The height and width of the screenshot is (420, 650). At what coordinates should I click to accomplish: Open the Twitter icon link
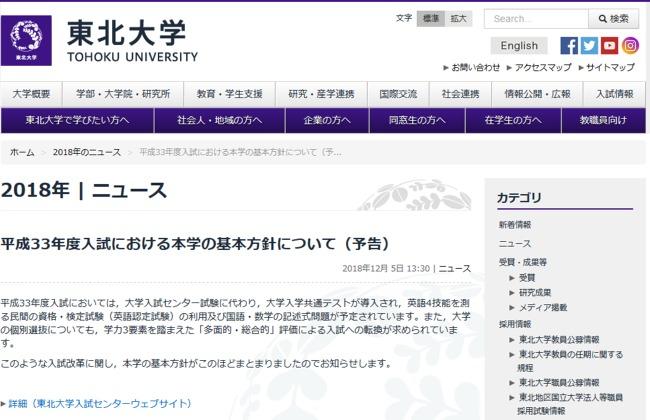point(589,46)
